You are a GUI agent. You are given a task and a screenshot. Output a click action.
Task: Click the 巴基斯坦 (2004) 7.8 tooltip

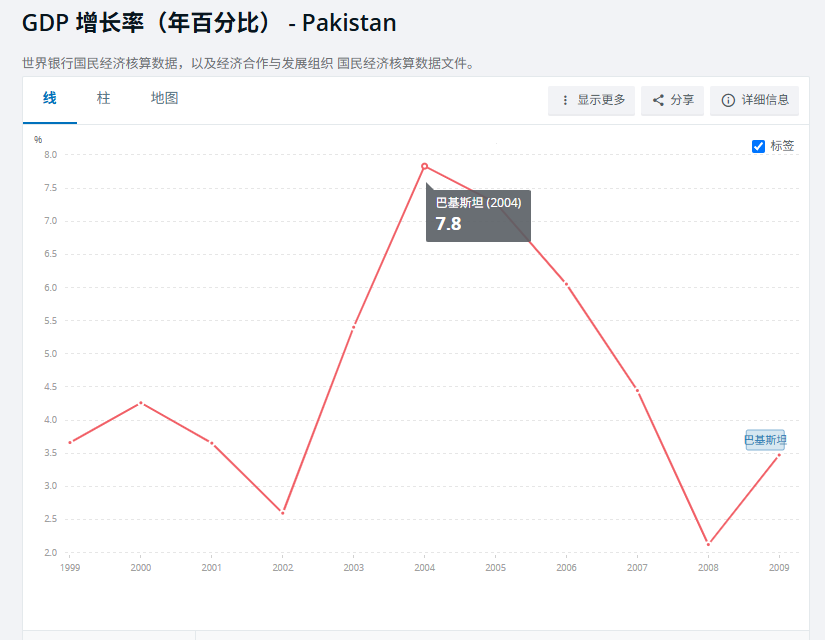[478, 214]
